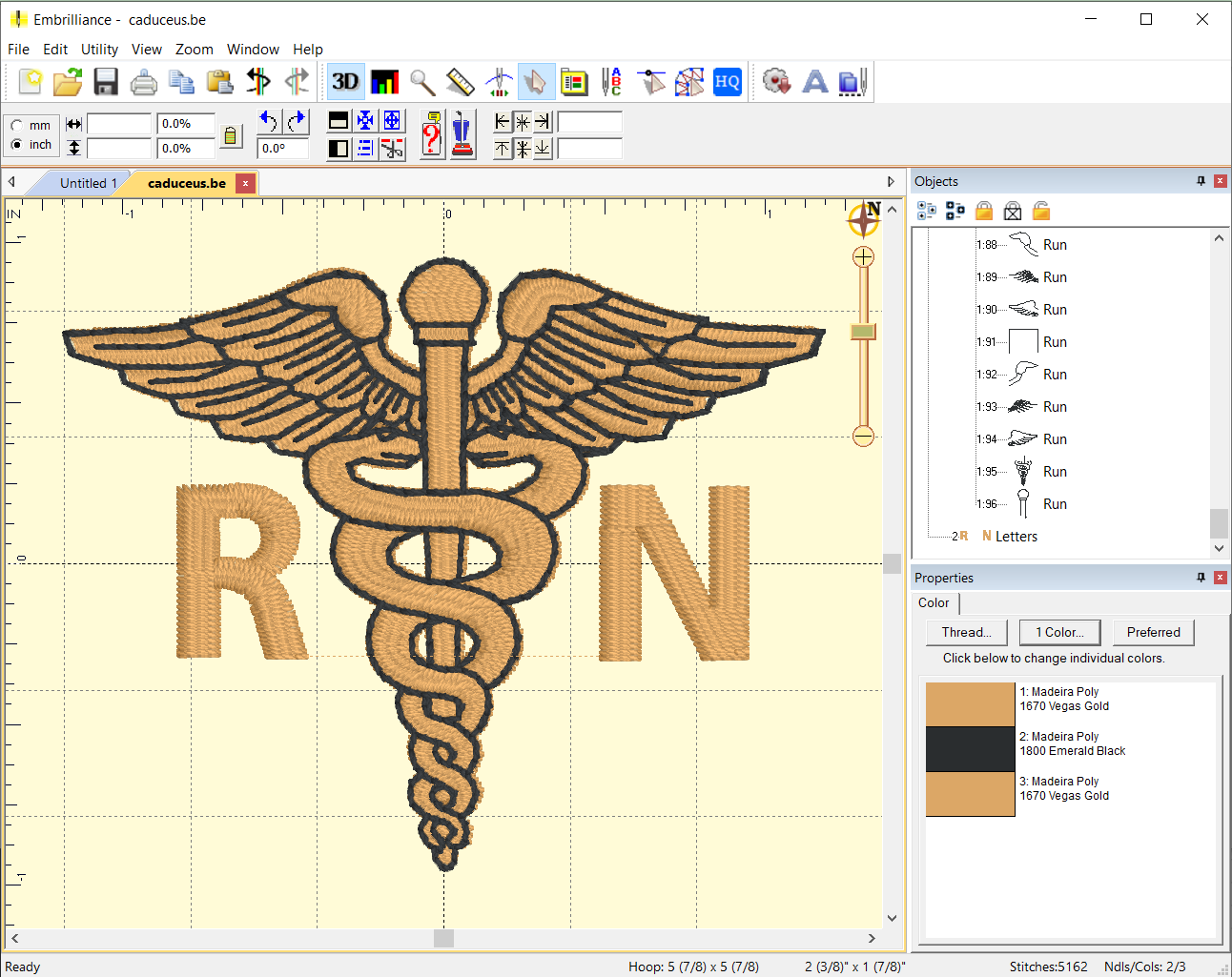Click the scissors icon in the toolbar
The width and height of the screenshot is (1232, 977).
click(392, 149)
